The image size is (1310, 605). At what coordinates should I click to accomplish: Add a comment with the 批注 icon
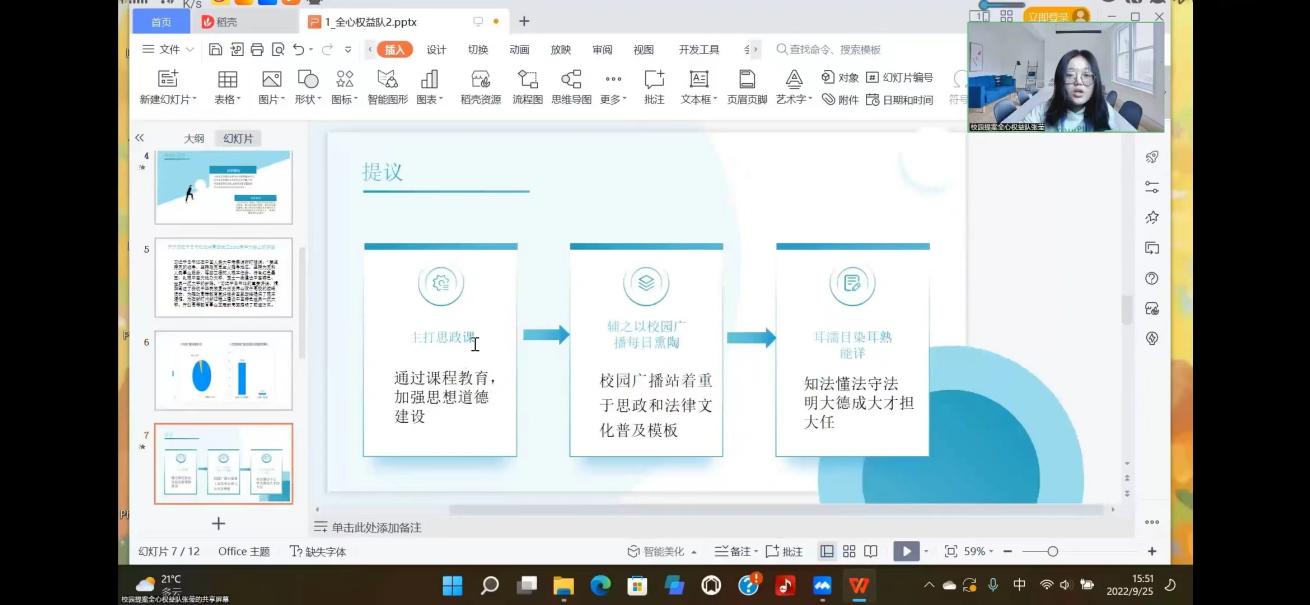point(654,80)
